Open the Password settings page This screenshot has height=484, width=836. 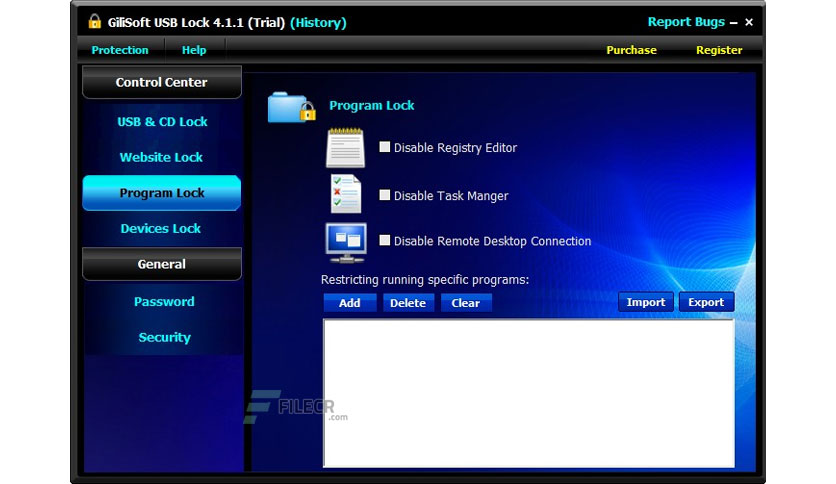[164, 302]
